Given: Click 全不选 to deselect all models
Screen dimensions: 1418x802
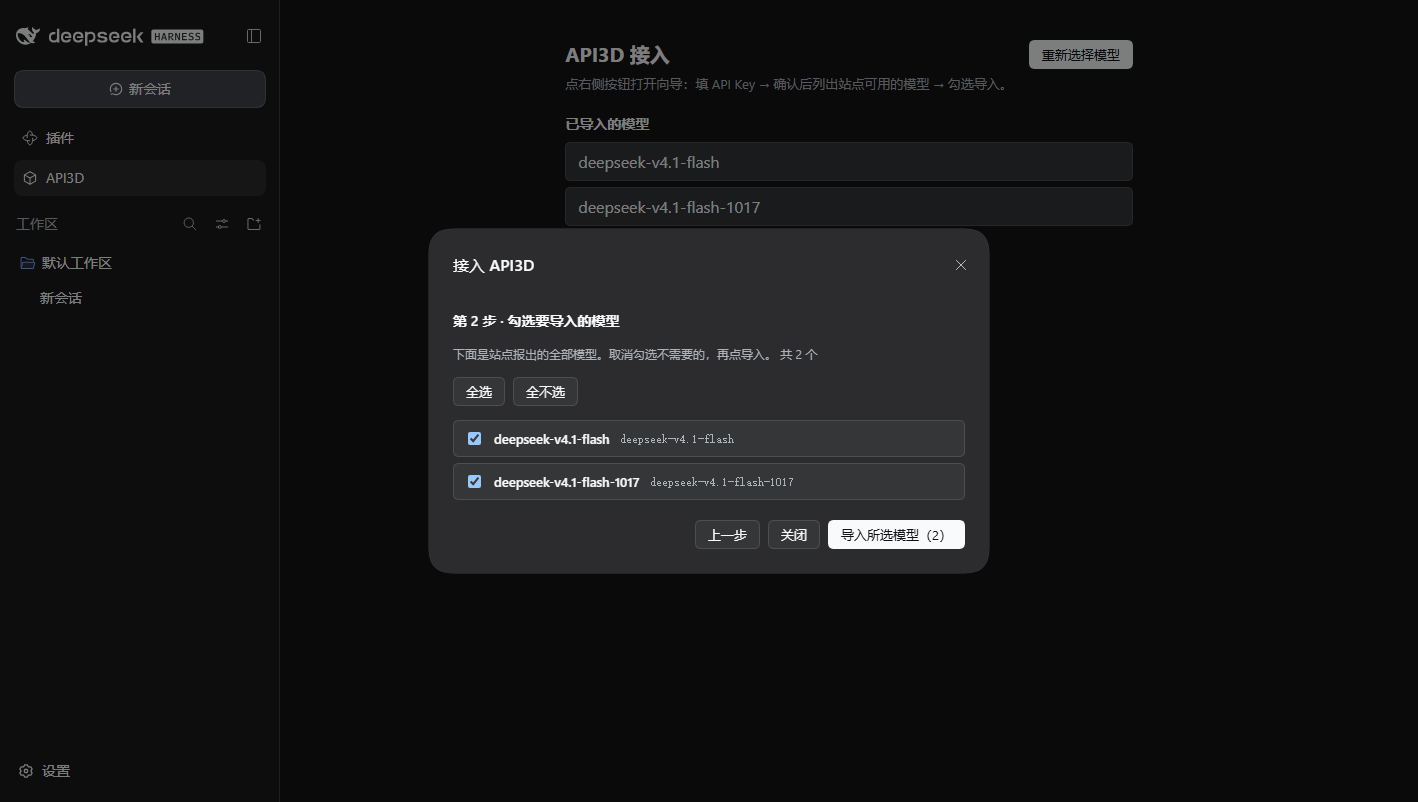Looking at the screenshot, I should (545, 392).
